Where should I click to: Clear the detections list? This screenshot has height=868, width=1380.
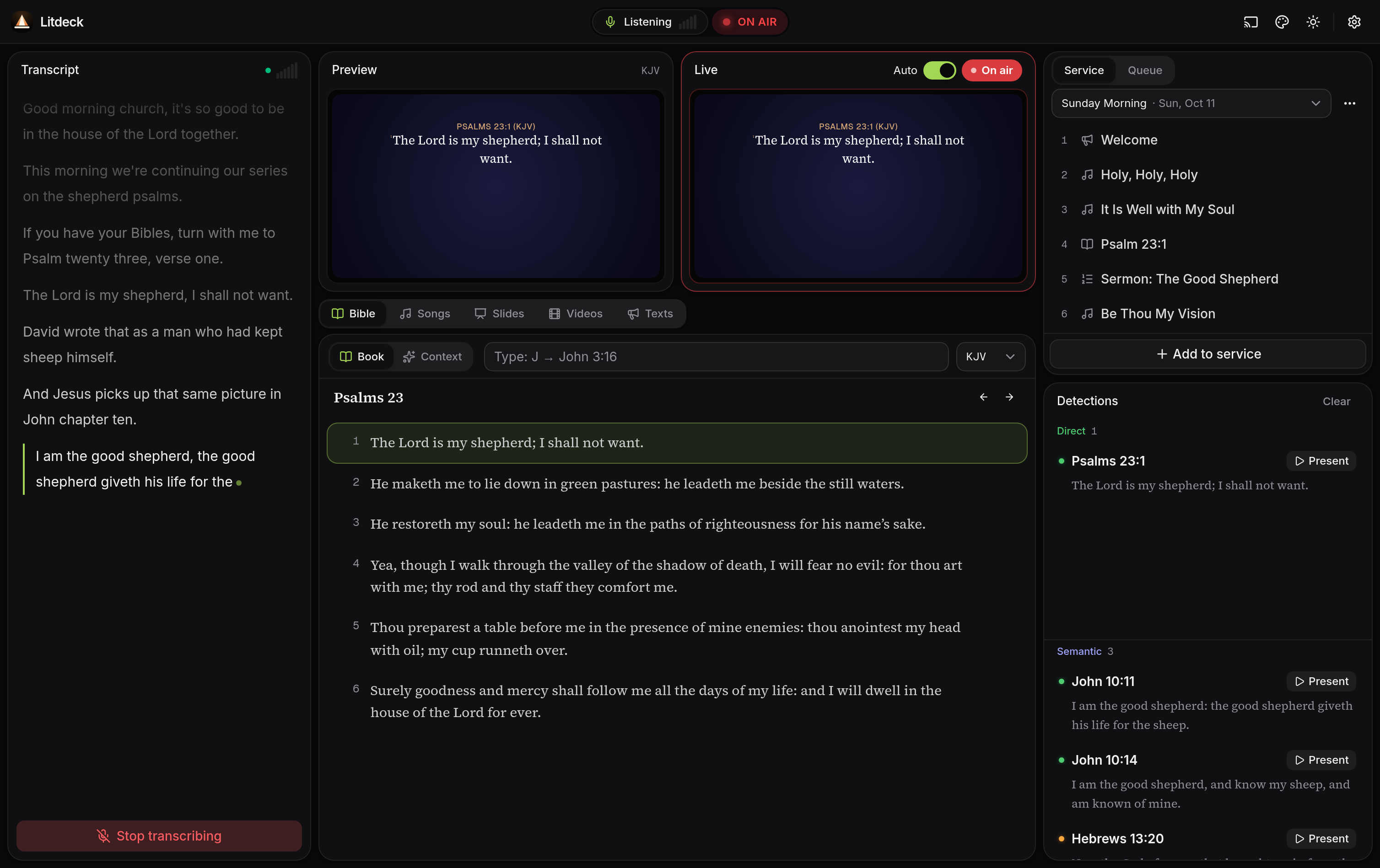[x=1336, y=401]
